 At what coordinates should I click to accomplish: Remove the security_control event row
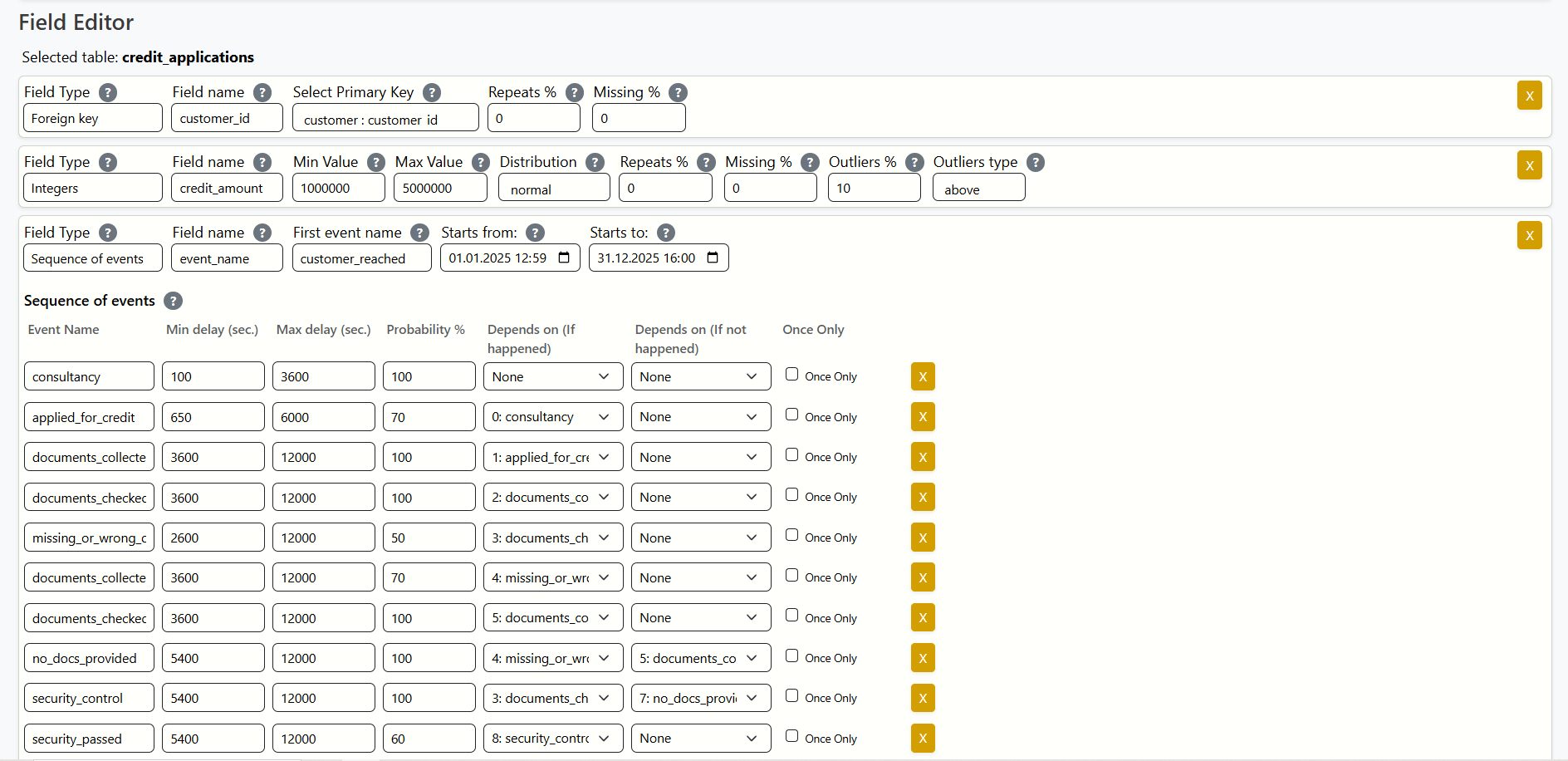coord(922,698)
